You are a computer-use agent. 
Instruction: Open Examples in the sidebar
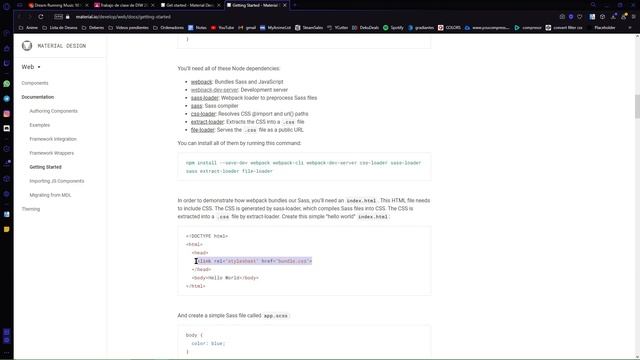tap(40, 125)
